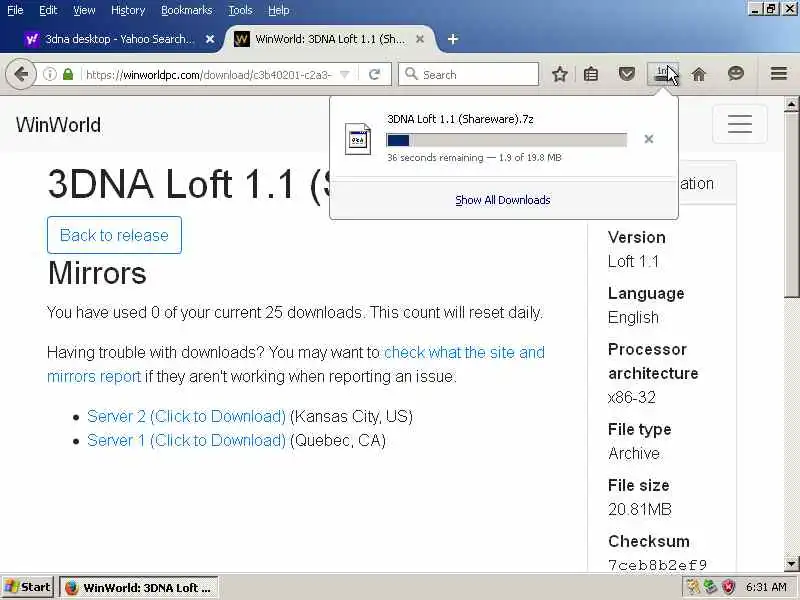Click search magnifier in search box
This screenshot has width=800, height=600.
(411, 74)
